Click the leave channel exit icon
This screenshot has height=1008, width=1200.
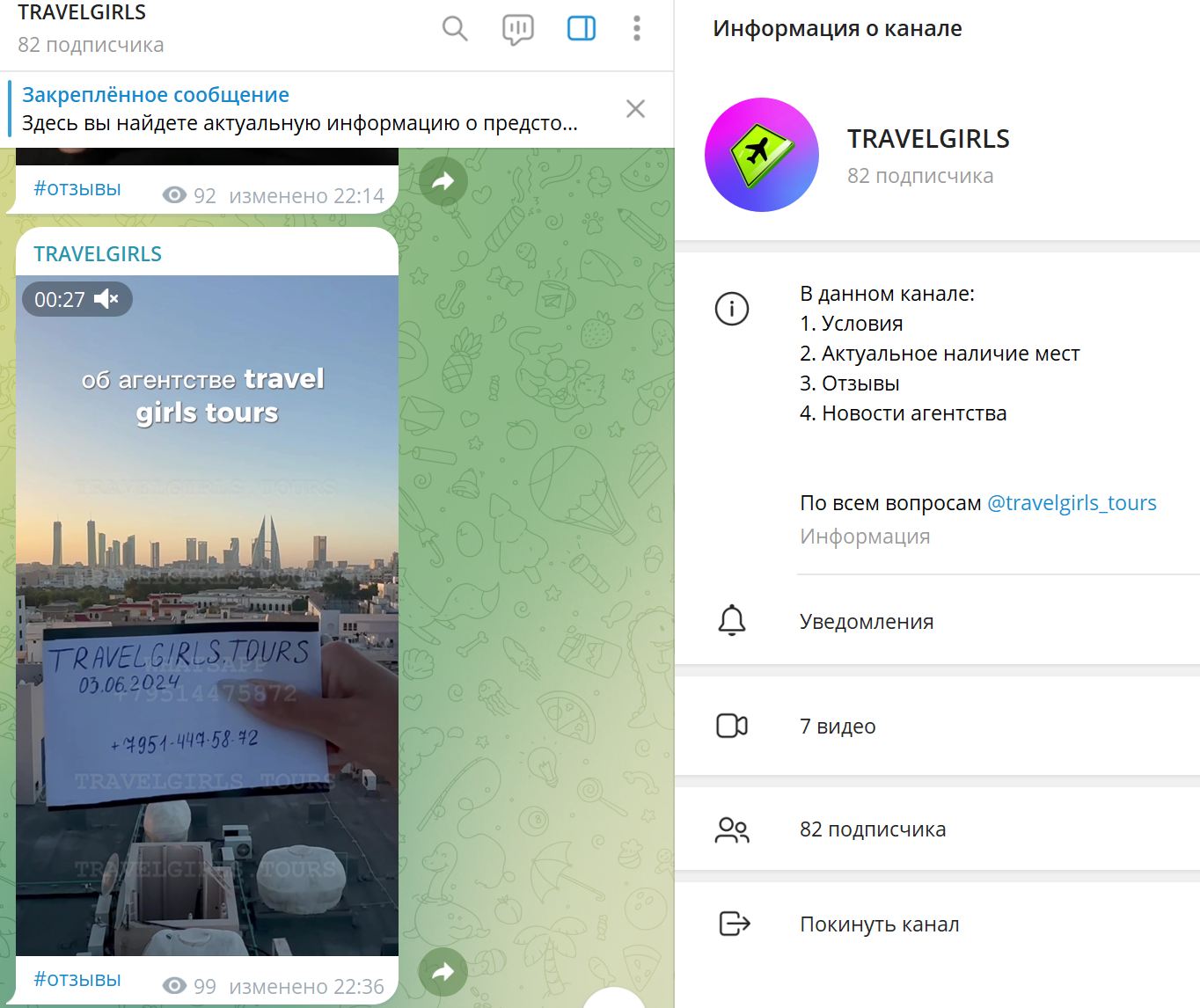pyautogui.click(x=734, y=924)
